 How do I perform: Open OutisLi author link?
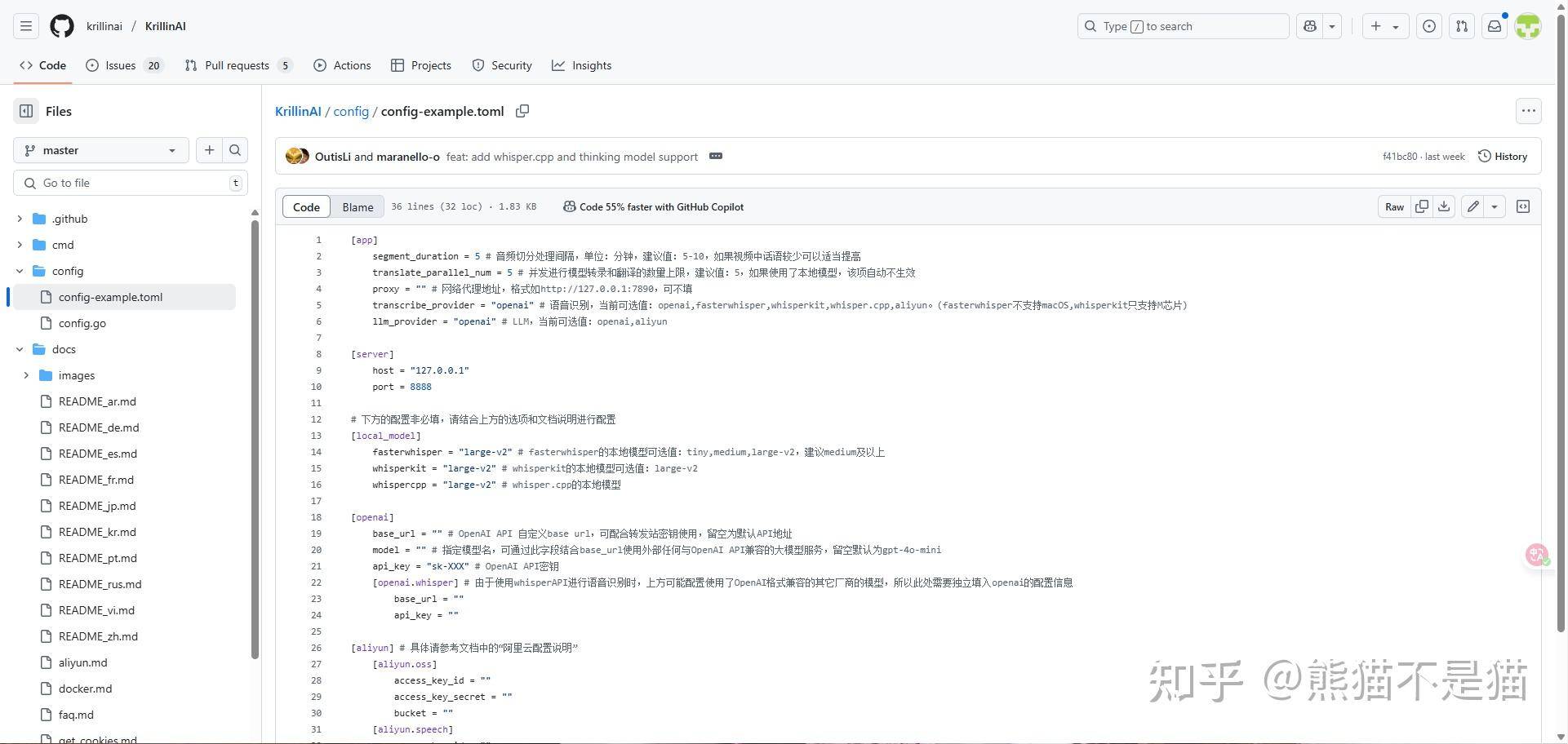(x=333, y=157)
